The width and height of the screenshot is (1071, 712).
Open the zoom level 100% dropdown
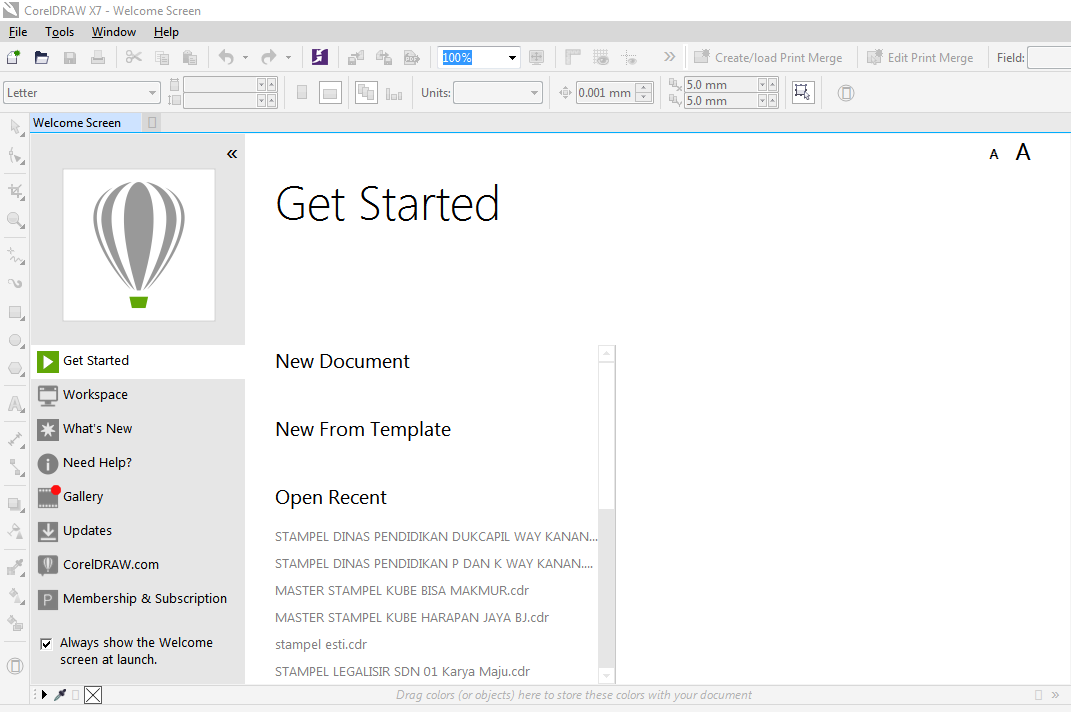[x=512, y=58]
